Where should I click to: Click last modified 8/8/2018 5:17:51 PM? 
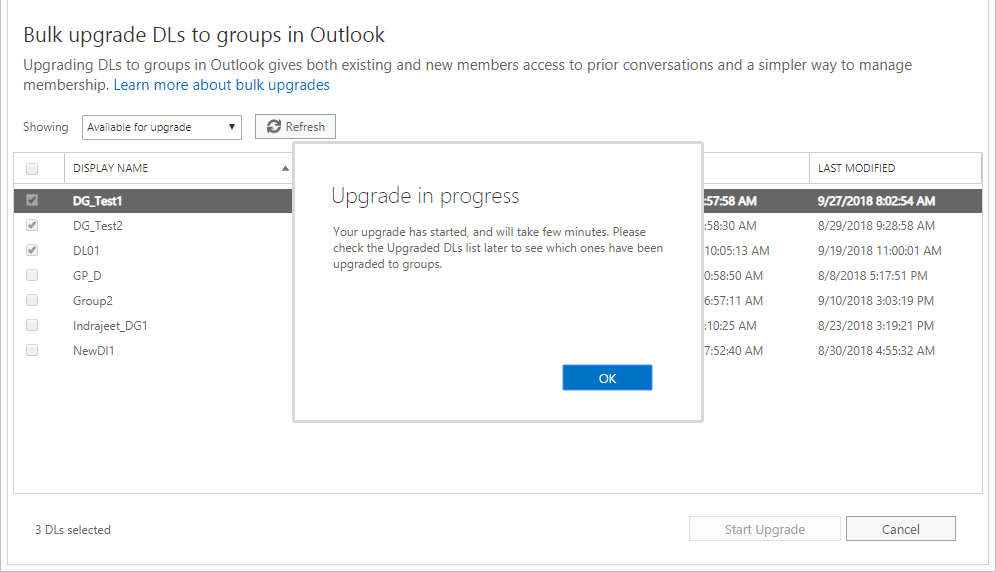(872, 276)
